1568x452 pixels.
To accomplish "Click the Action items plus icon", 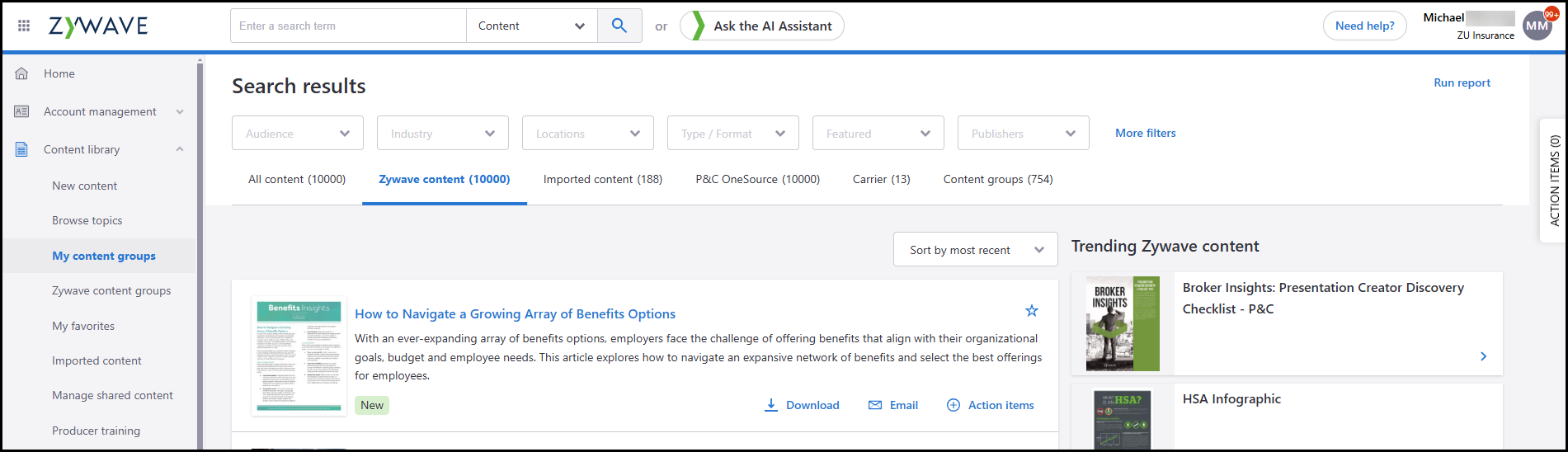I will (954, 405).
